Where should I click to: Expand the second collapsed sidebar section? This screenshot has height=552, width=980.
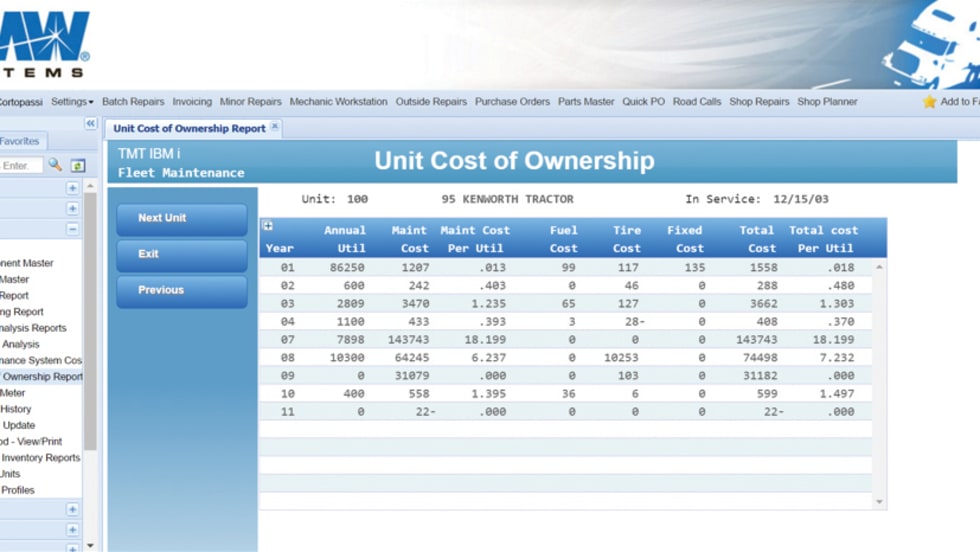click(72, 209)
